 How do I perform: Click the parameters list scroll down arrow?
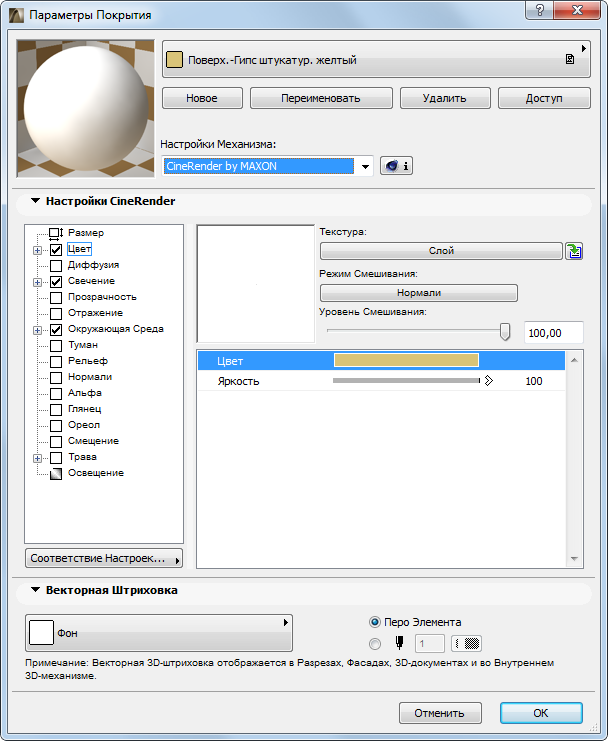574,559
